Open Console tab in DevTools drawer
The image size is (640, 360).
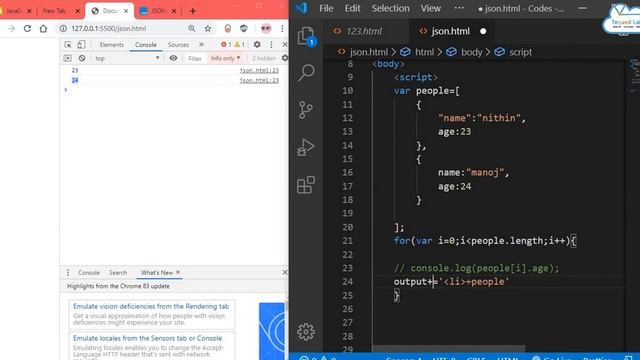(89, 272)
